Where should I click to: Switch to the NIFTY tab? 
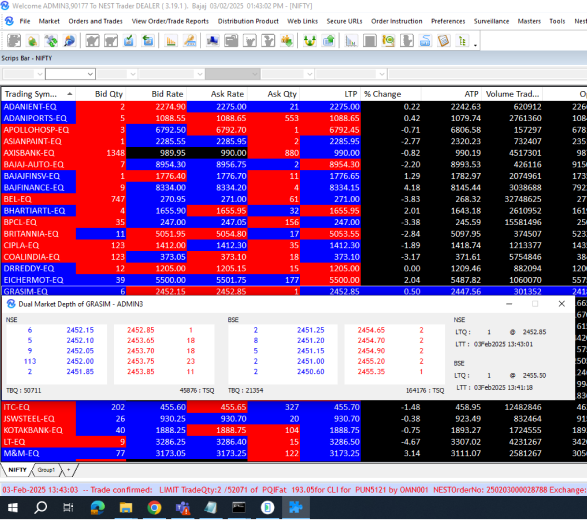pos(17,470)
